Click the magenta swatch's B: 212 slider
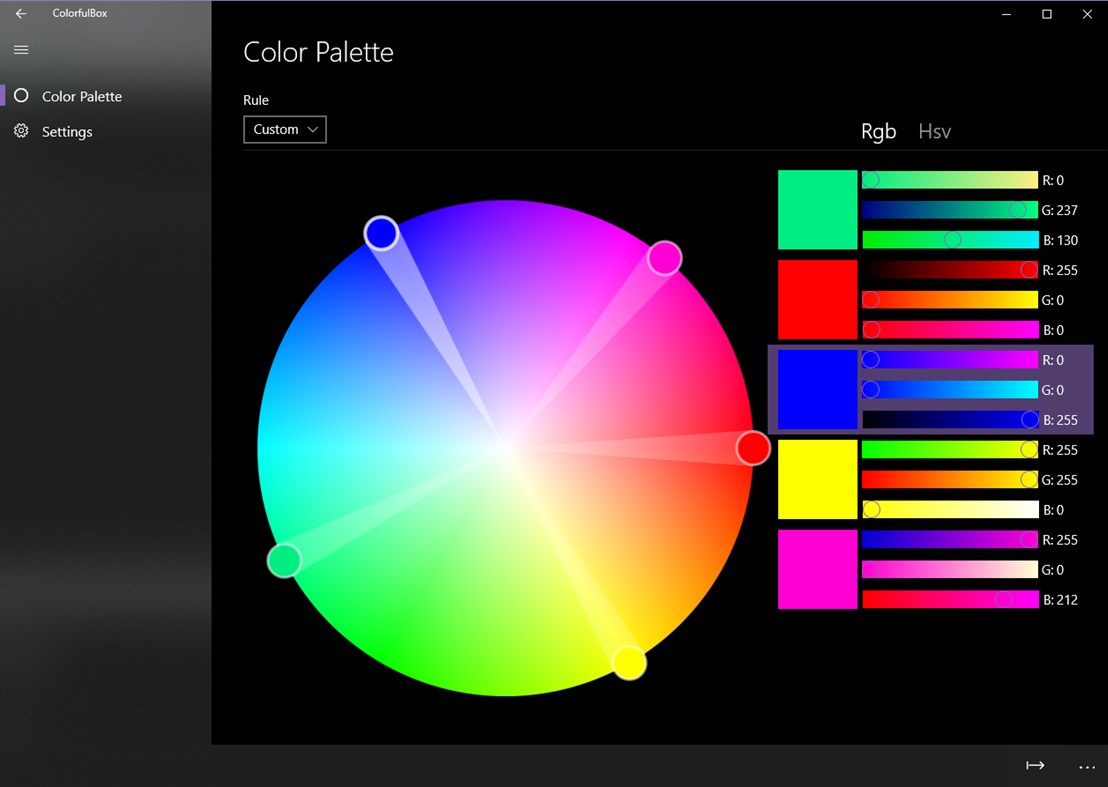 click(950, 600)
